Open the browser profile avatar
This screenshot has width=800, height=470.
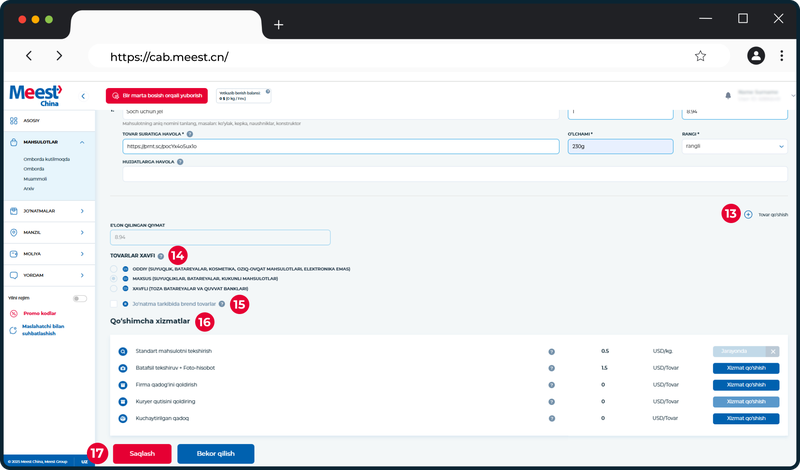(756, 56)
